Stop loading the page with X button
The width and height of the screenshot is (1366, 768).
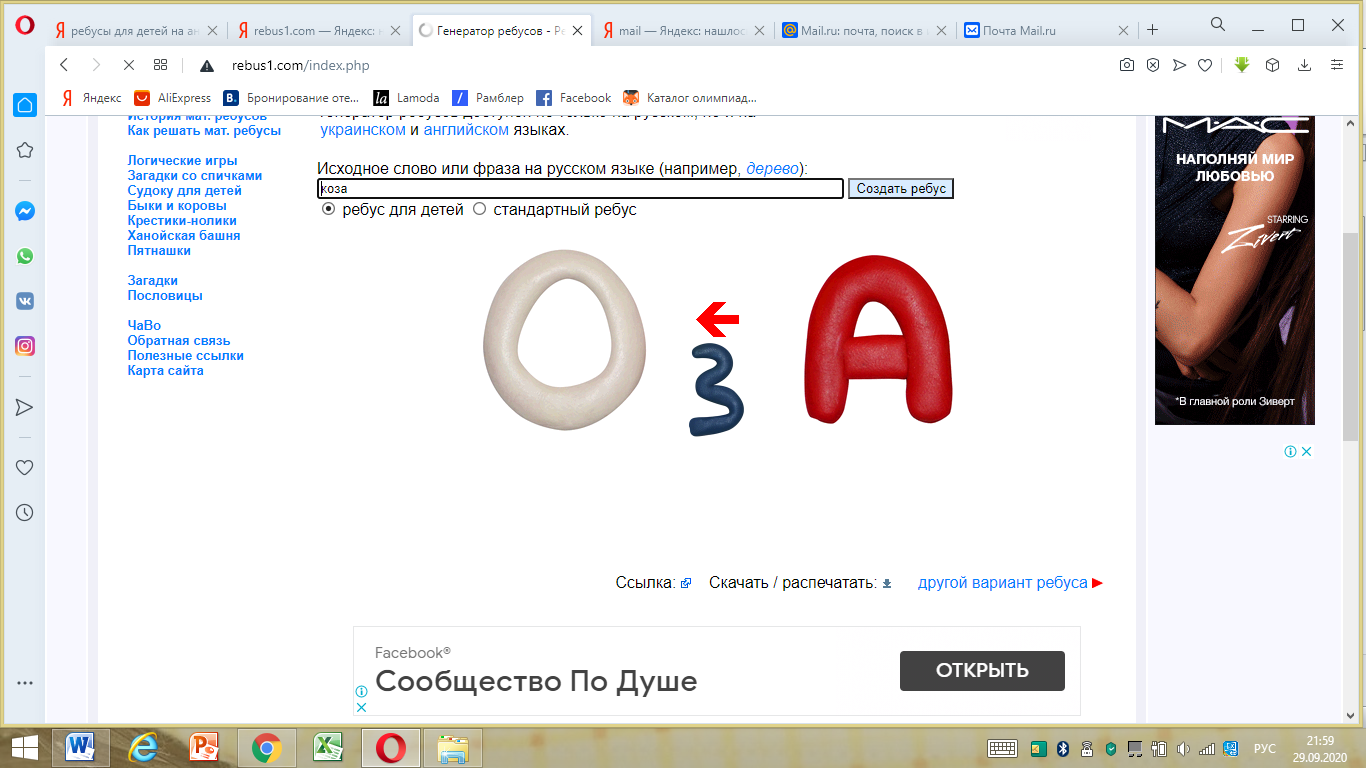128,65
